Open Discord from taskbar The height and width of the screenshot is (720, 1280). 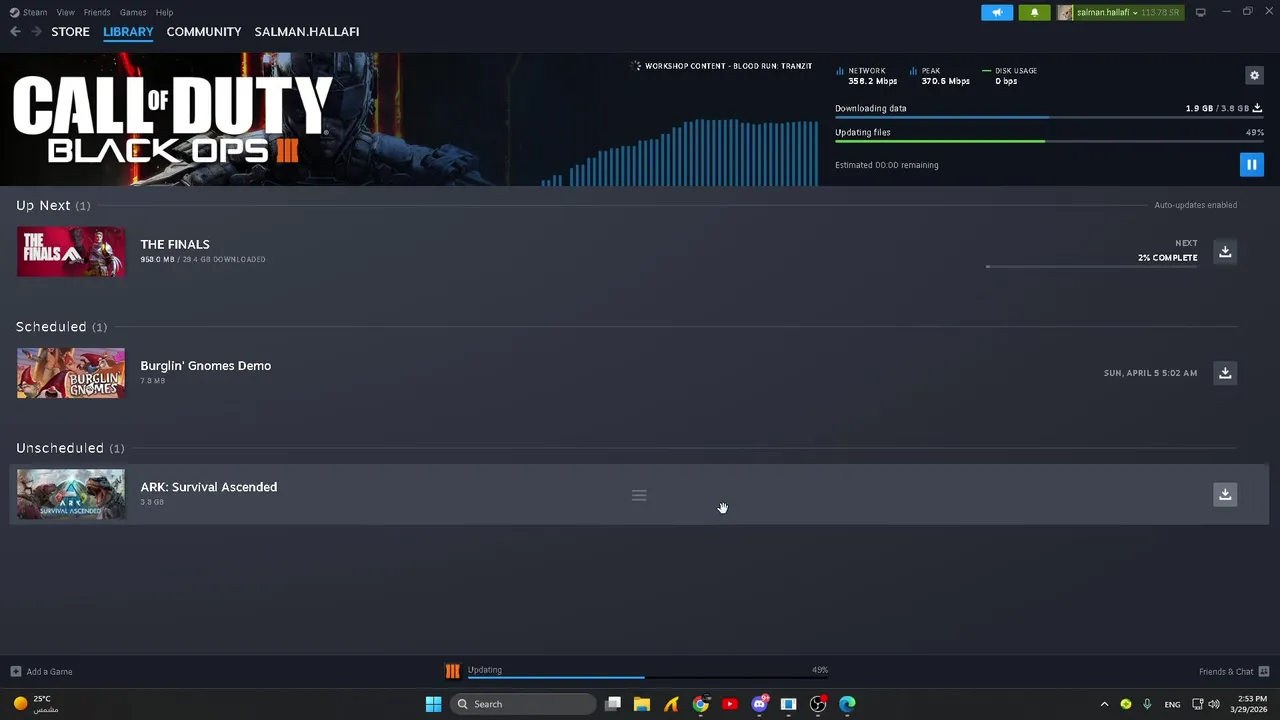click(x=759, y=704)
